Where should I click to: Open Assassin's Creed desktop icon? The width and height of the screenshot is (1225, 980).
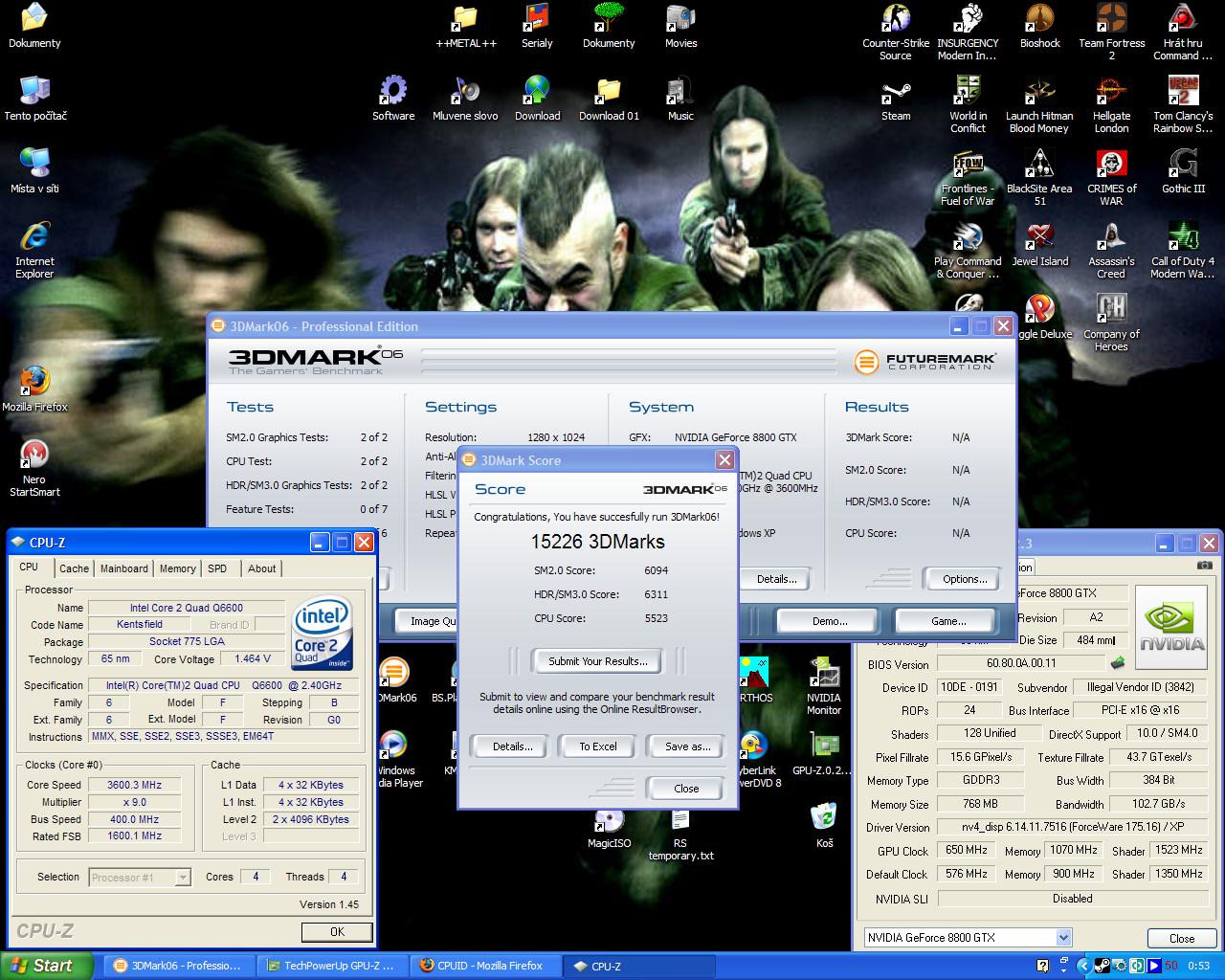pyautogui.click(x=1111, y=250)
